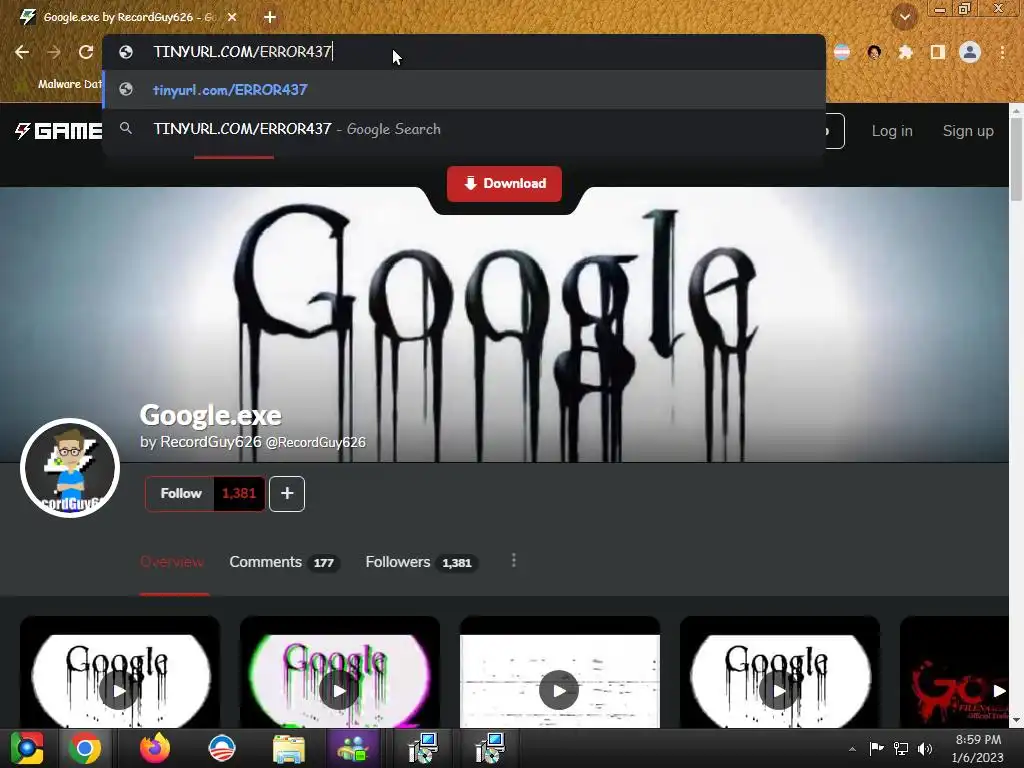This screenshot has width=1024, height=768.
Task: Open the Action Center flag icon
Action: (x=876, y=748)
